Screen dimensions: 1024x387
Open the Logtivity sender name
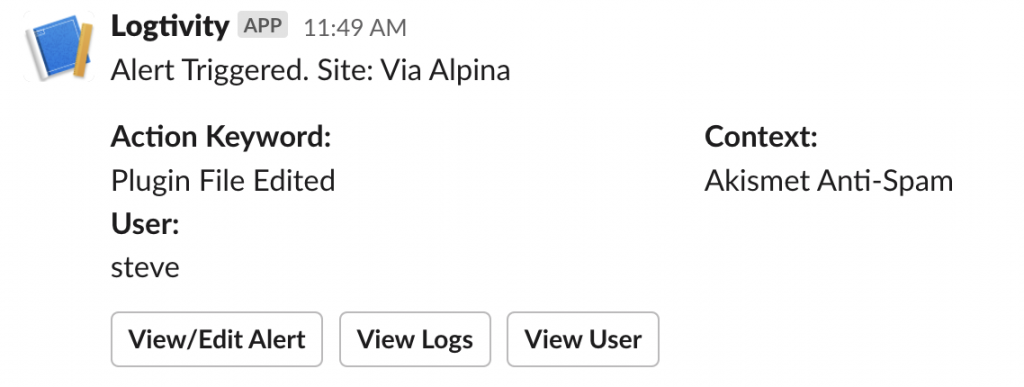[x=170, y=26]
